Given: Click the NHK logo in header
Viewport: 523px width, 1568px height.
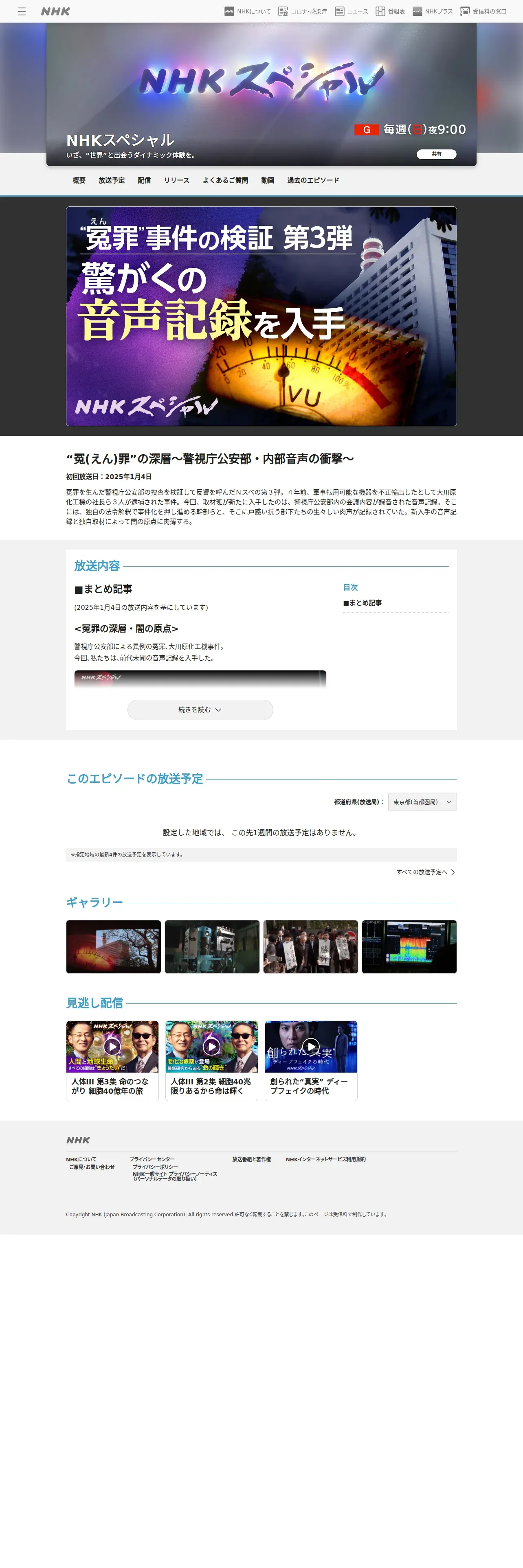Looking at the screenshot, I should click(55, 11).
